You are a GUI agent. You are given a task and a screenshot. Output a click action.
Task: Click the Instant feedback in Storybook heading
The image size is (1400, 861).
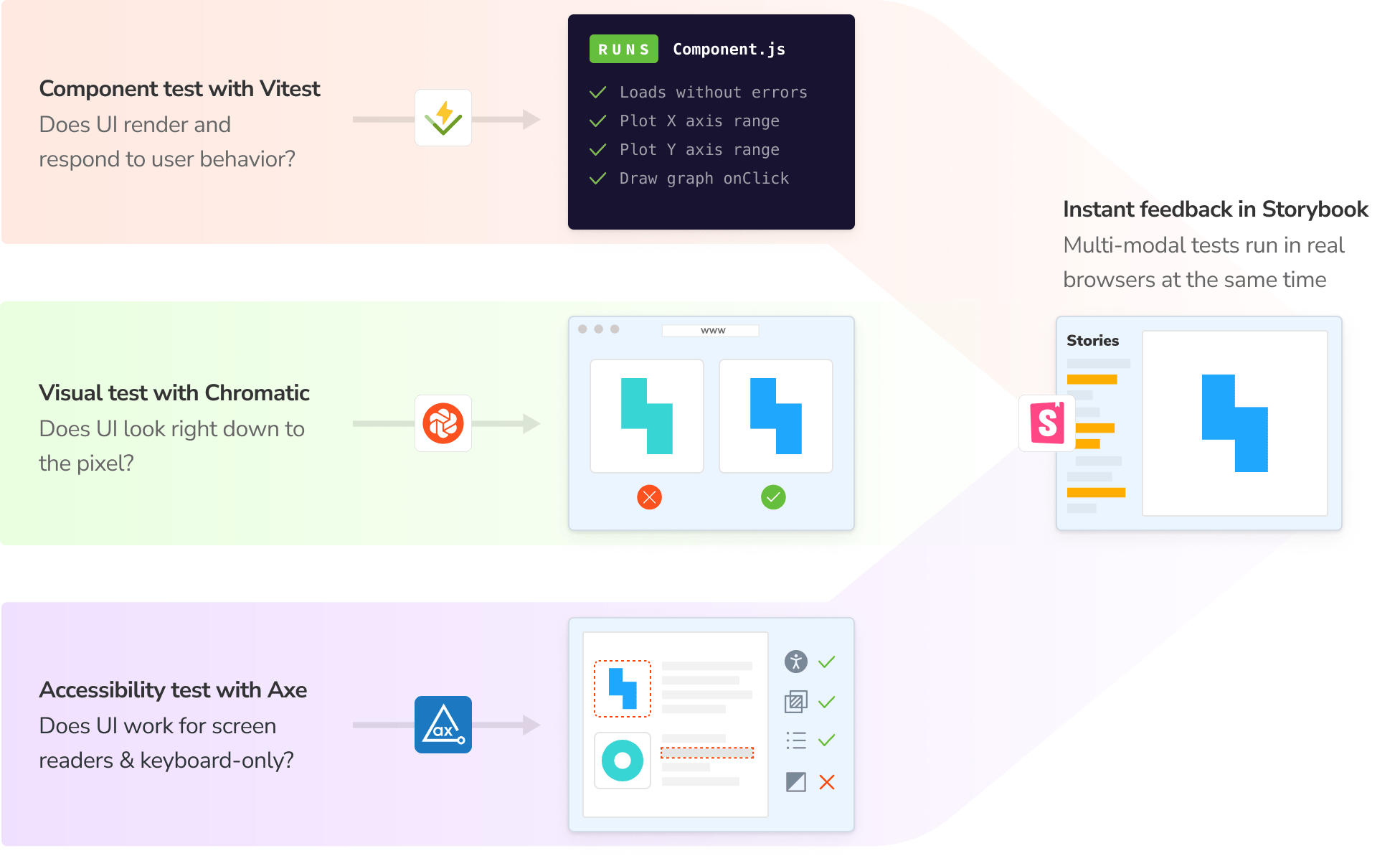pos(1216,209)
